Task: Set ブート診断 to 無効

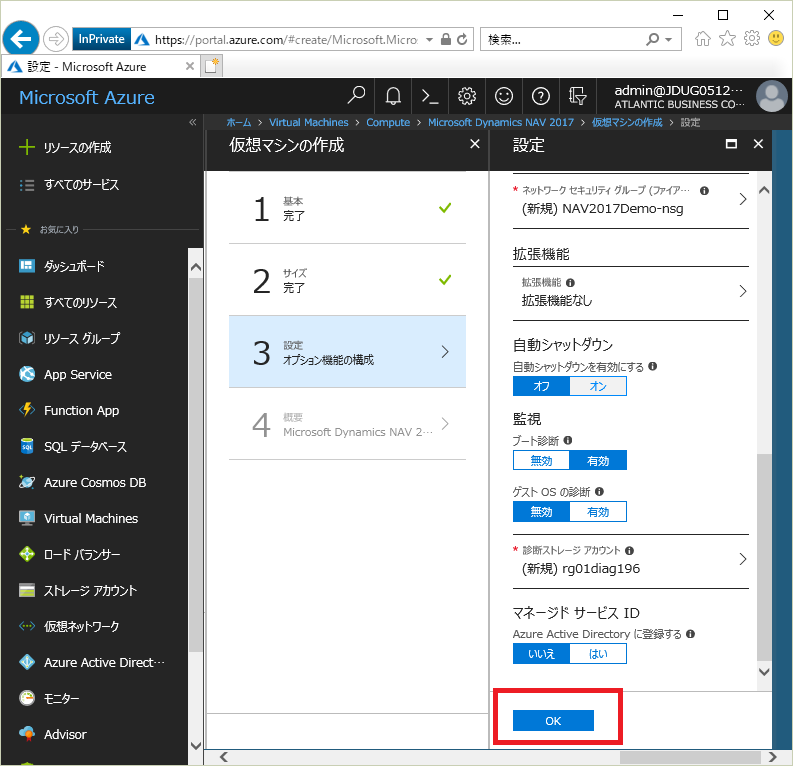Action: pyautogui.click(x=541, y=461)
